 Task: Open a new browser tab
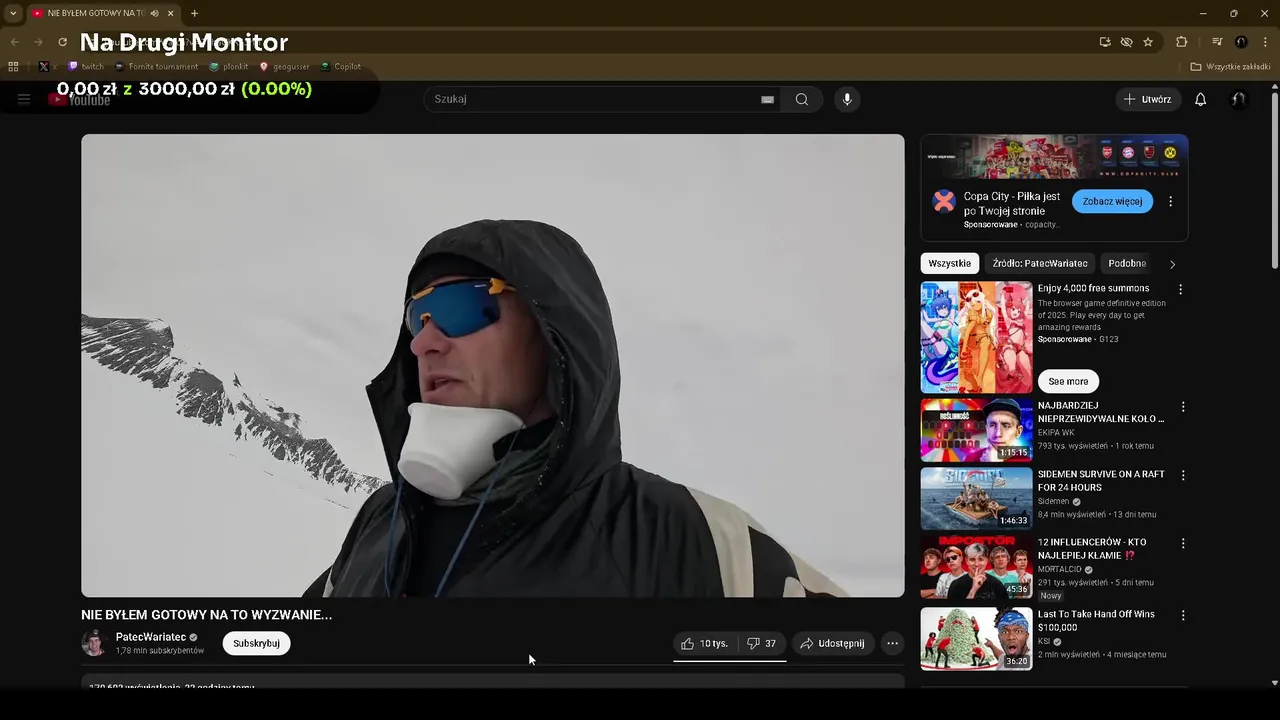194,13
